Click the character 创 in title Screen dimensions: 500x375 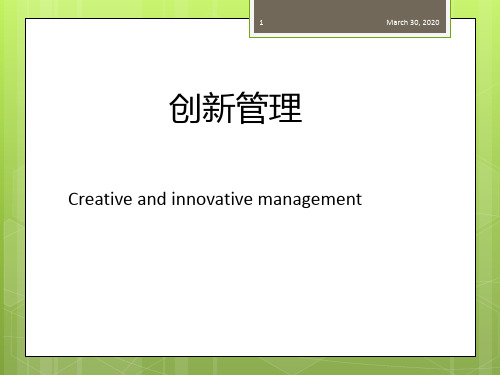point(185,108)
